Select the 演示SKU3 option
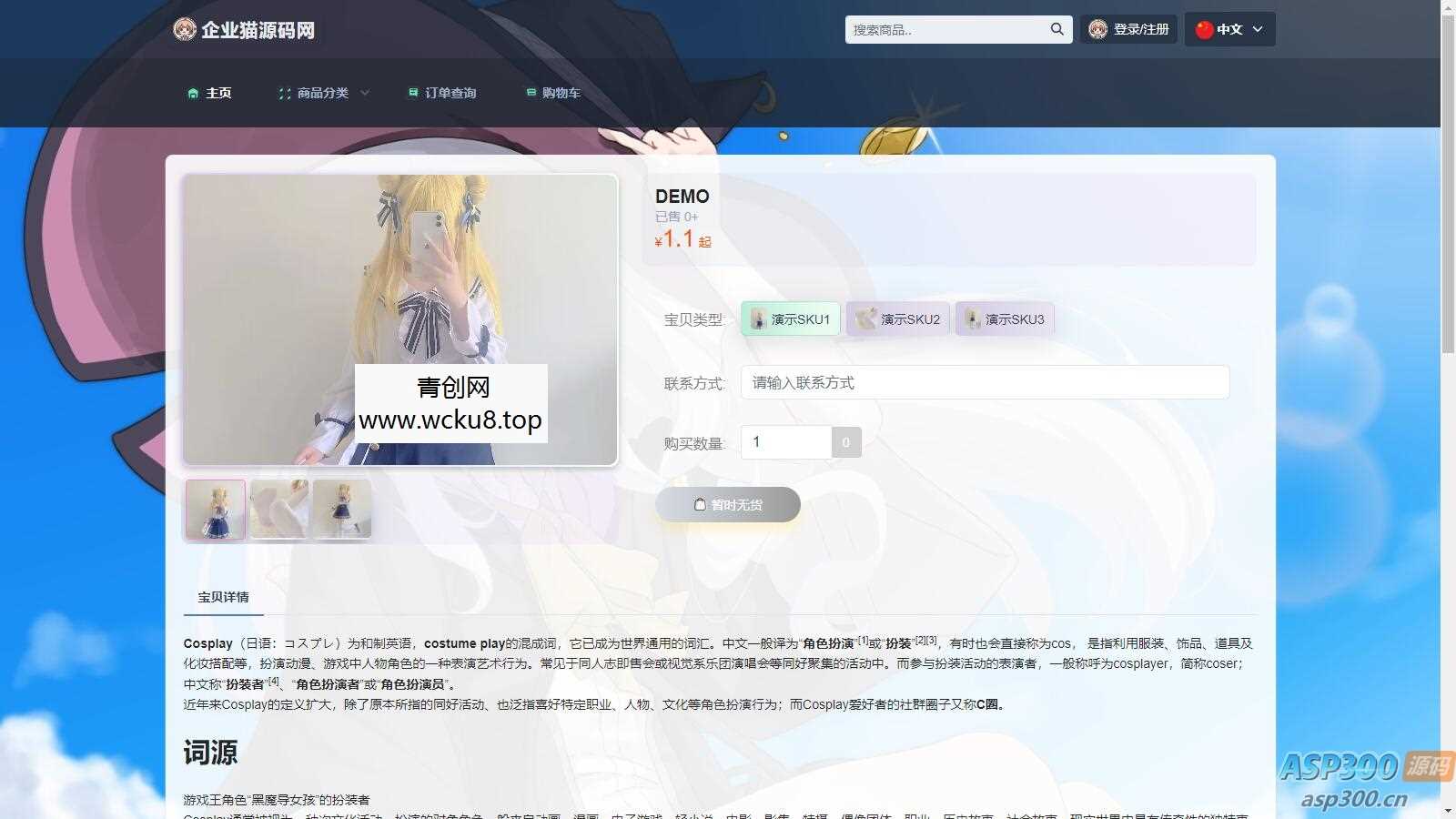 pos(1005,318)
